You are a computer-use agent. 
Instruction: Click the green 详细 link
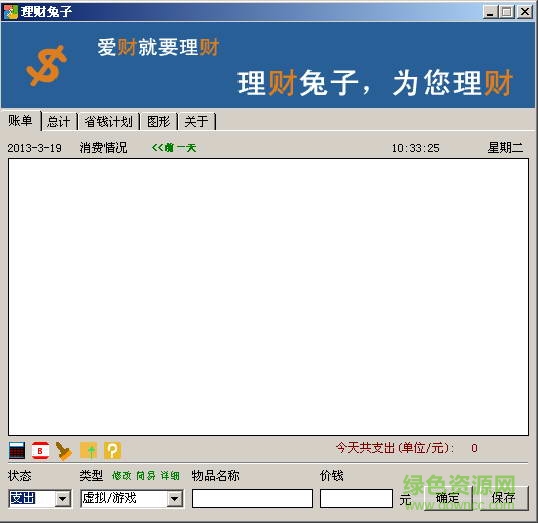(170, 476)
